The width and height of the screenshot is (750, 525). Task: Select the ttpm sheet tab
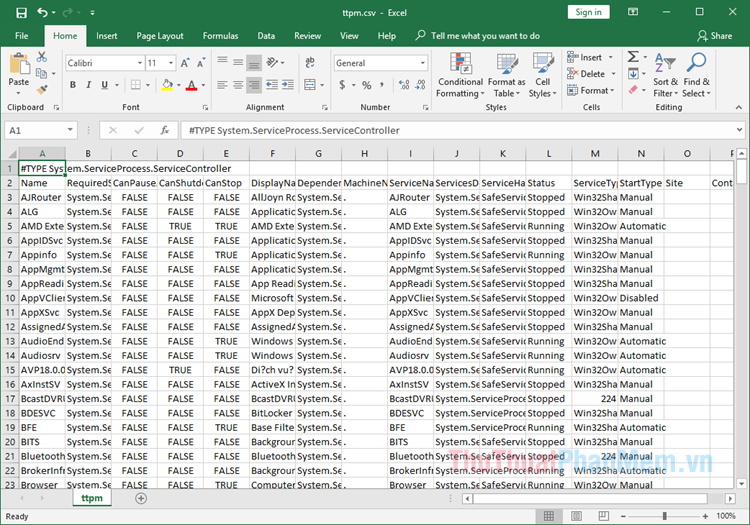click(x=92, y=498)
